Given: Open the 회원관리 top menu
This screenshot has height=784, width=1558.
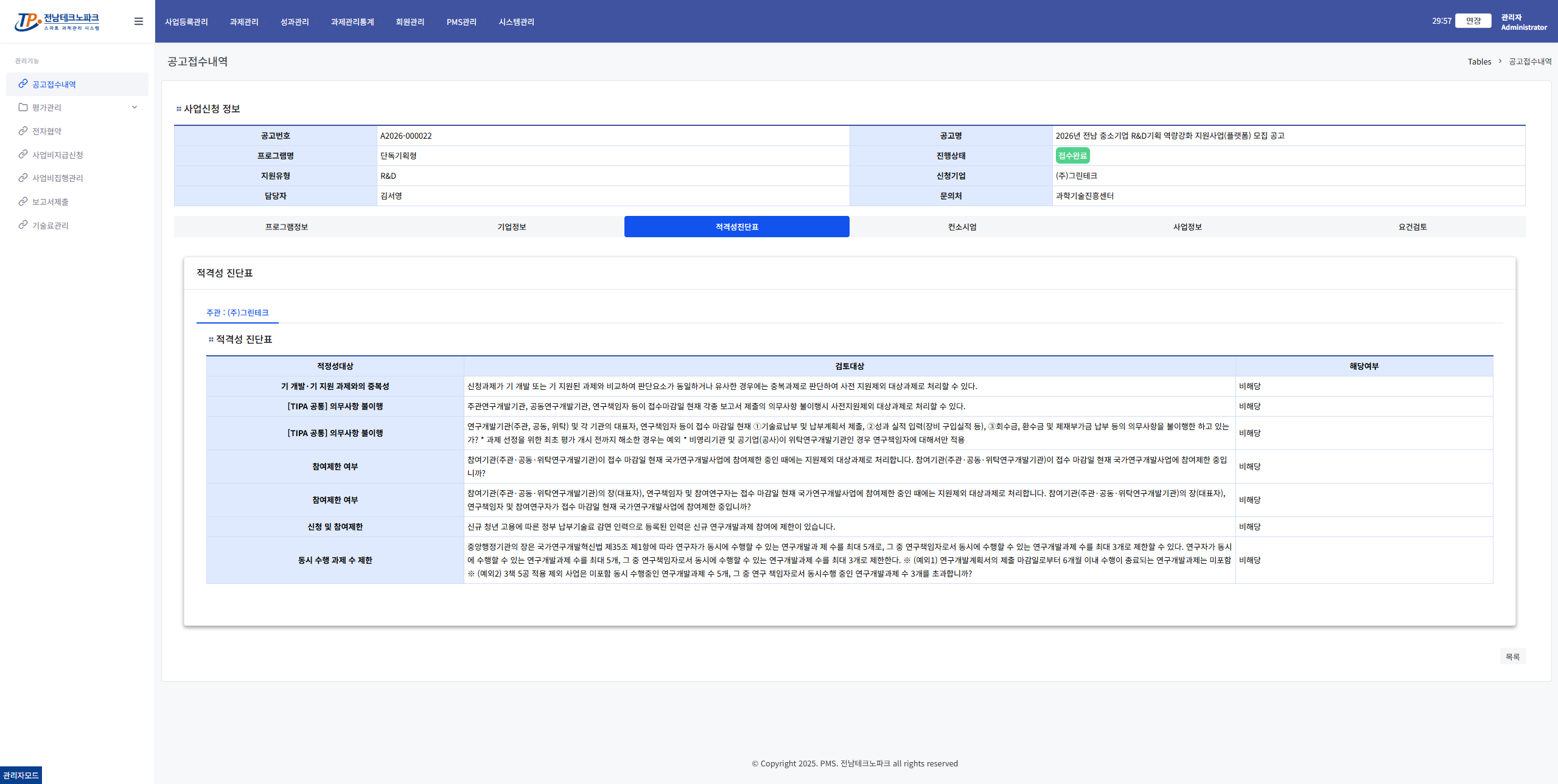Looking at the screenshot, I should point(410,22).
